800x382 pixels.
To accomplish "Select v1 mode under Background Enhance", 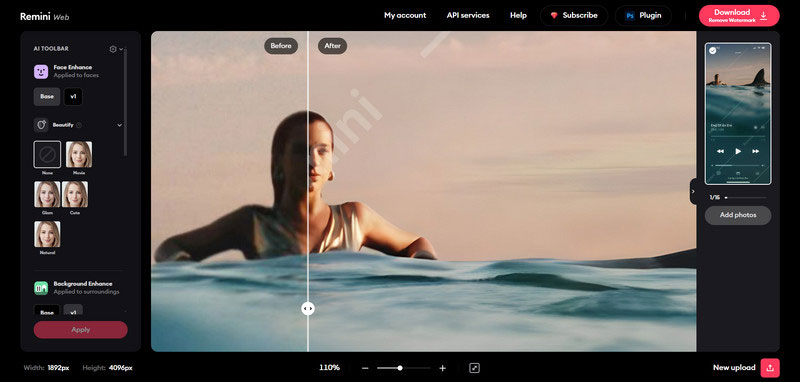I will tap(73, 311).
